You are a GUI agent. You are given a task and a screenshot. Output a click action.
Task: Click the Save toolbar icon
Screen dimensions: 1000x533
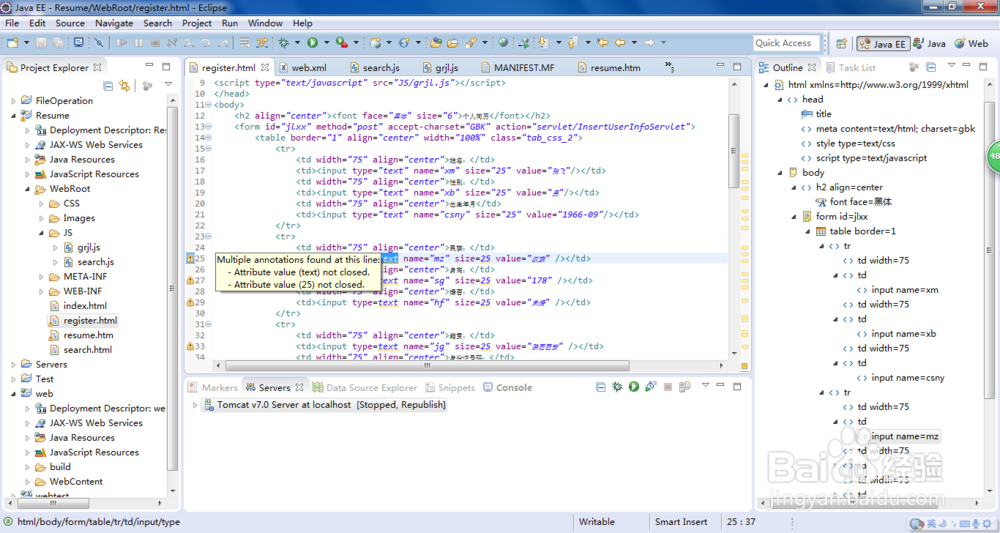(x=41, y=43)
